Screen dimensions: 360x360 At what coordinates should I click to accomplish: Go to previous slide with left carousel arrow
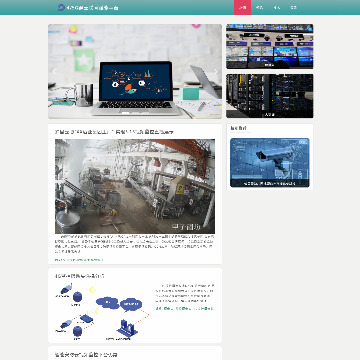[54, 71]
